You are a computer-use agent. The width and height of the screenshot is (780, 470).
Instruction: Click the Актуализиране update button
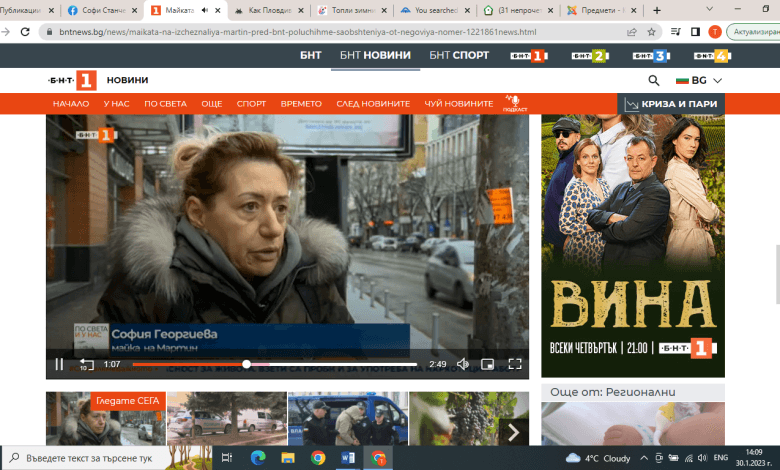[x=754, y=32]
